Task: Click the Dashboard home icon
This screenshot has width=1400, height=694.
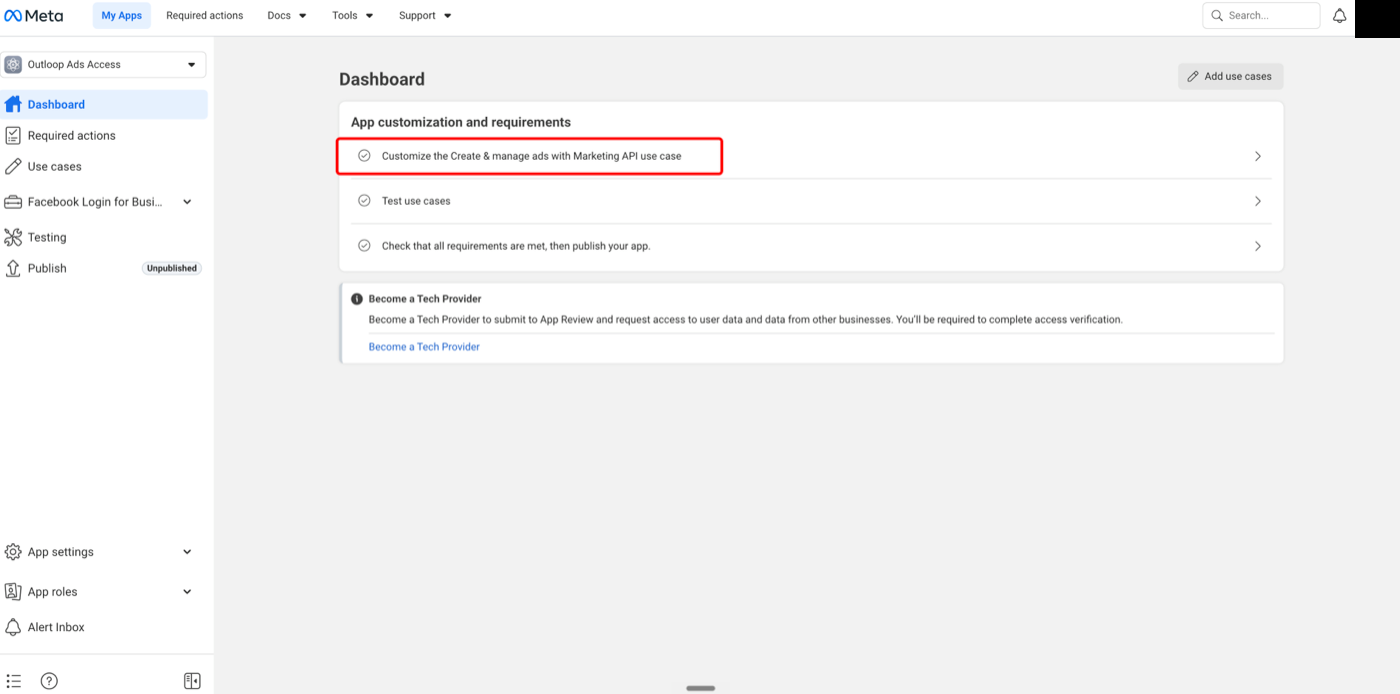Action: click(13, 104)
